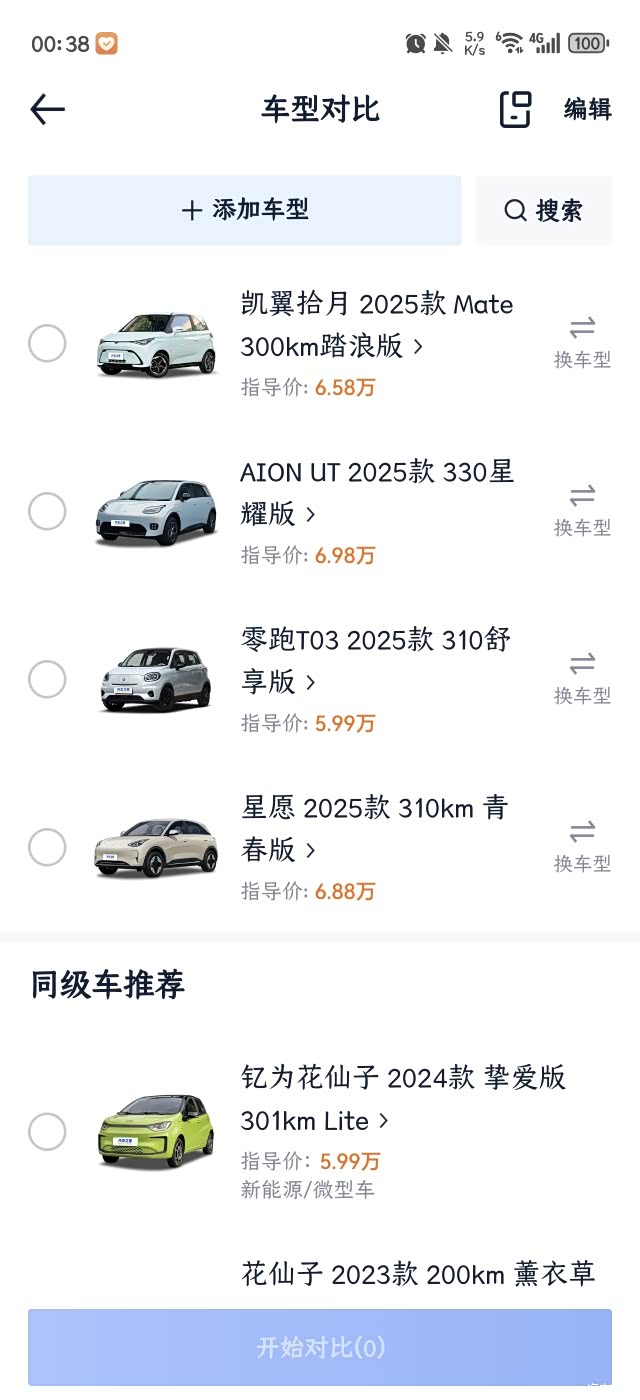Tap 编辑 in the top bar
Viewport: 640px width, 1400px height.
point(587,109)
